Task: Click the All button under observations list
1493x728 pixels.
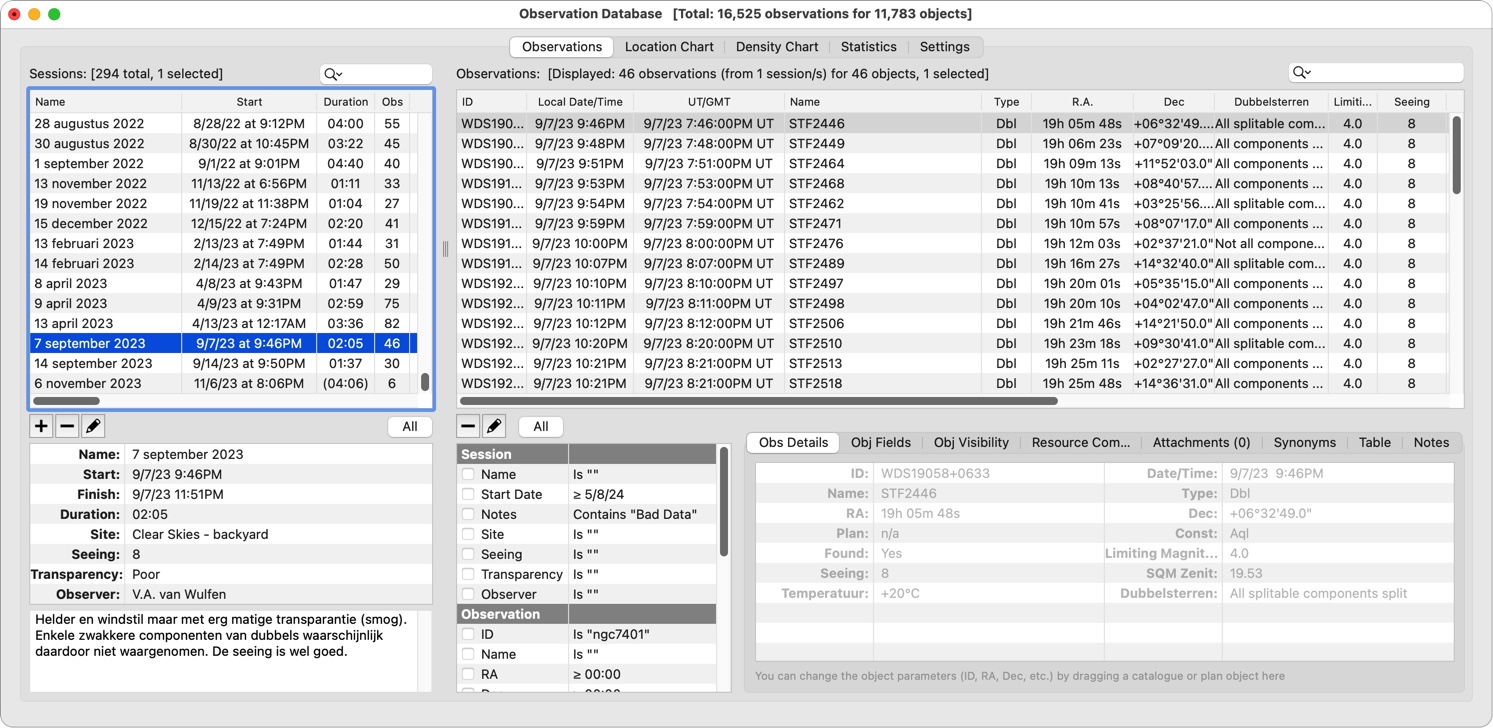Action: pyautogui.click(x=541, y=426)
